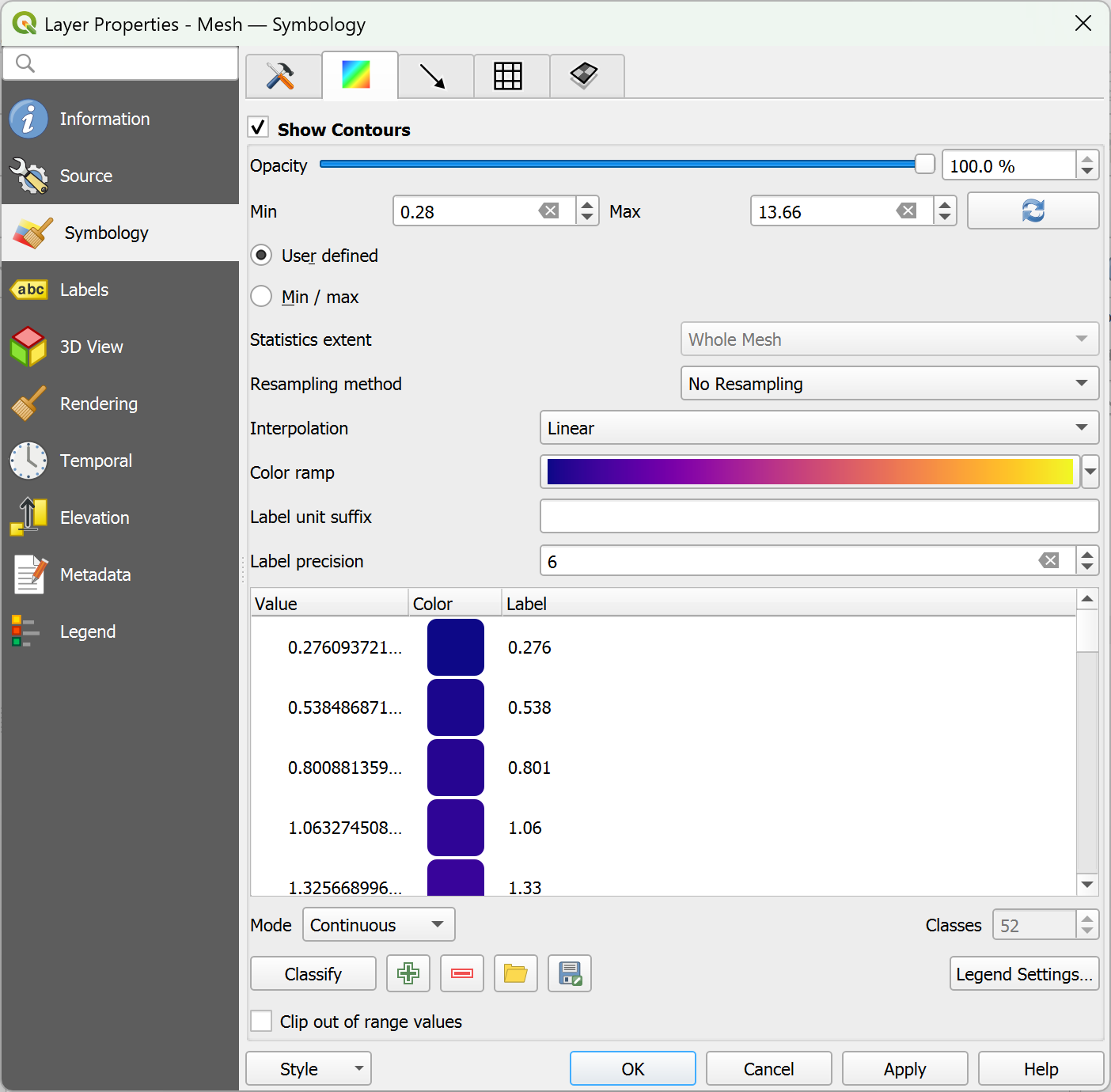Click the Label unit suffix field

point(819,516)
